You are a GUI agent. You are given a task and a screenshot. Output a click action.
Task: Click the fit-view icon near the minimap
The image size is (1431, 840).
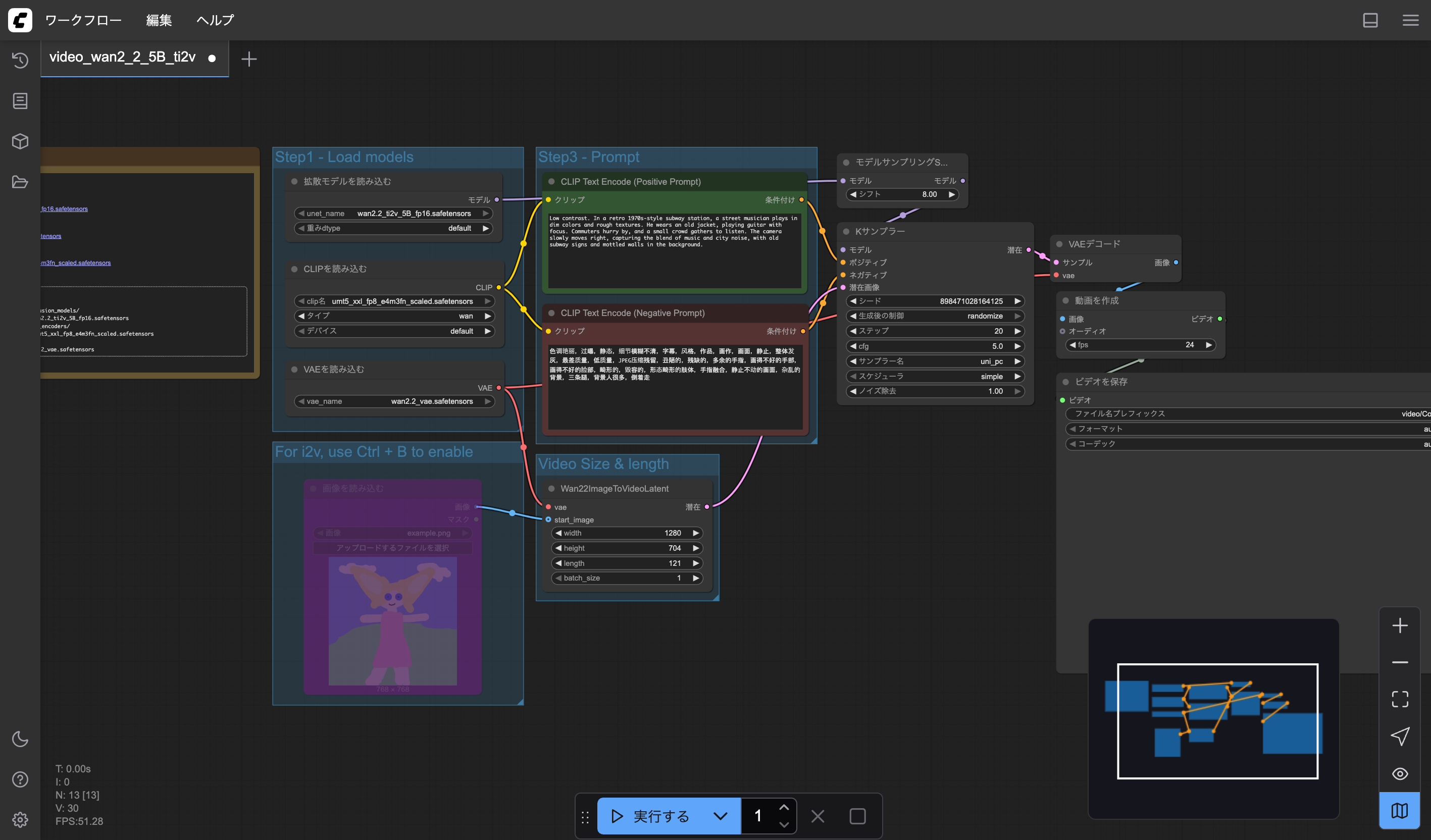pos(1400,698)
